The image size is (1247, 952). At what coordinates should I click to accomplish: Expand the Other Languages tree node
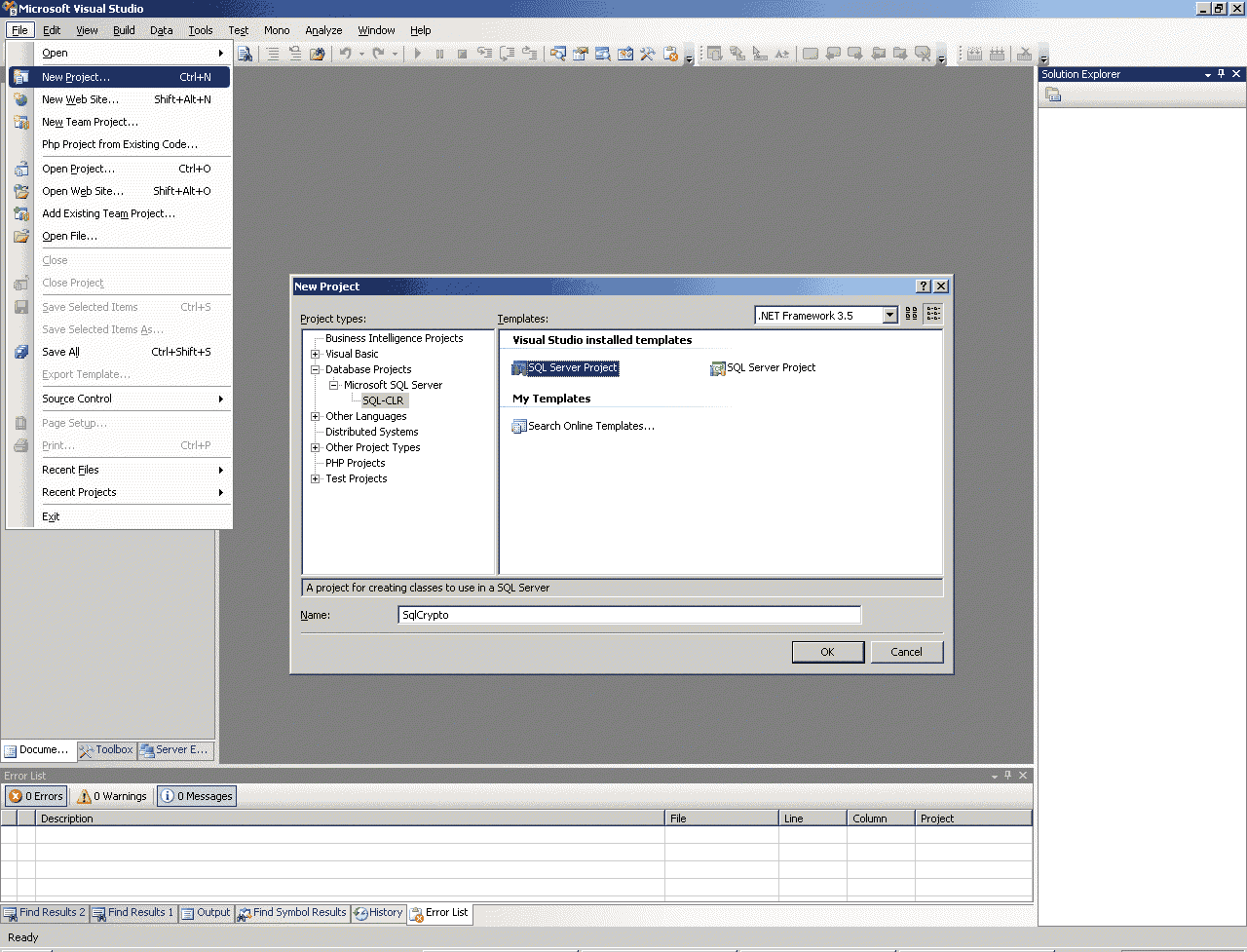[x=316, y=416]
